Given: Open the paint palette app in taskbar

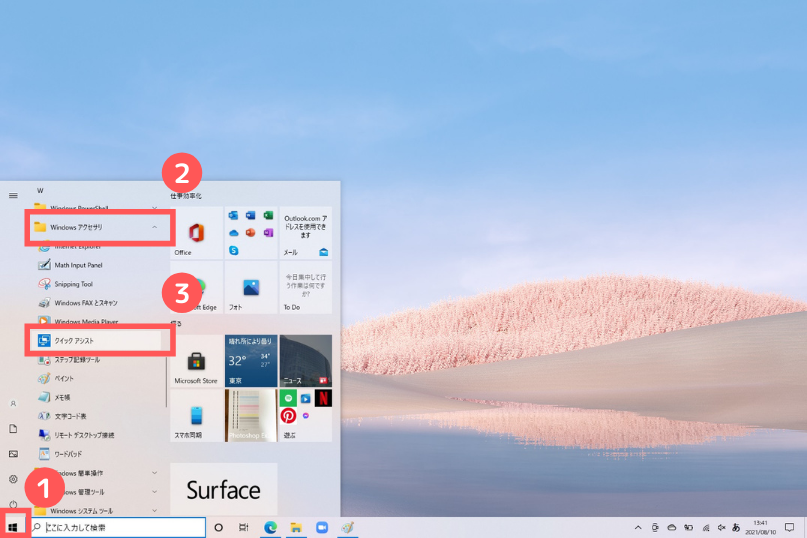Looking at the screenshot, I should point(347,527).
